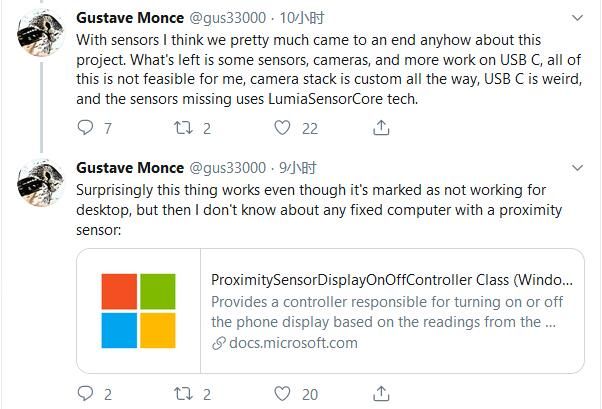Viewport: 602px width, 409px height.
Task: Open the second tweet's 9-hour timestamp
Action: coord(296,167)
